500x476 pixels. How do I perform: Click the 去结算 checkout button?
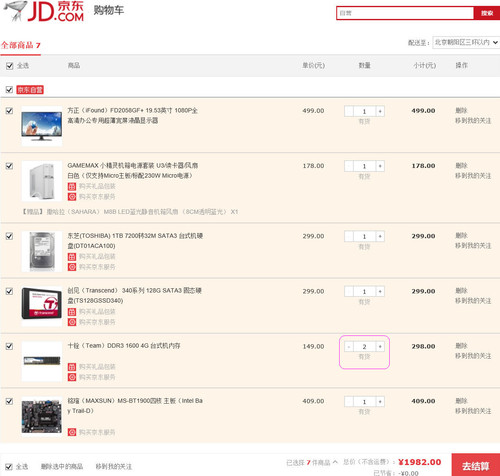pos(476,465)
